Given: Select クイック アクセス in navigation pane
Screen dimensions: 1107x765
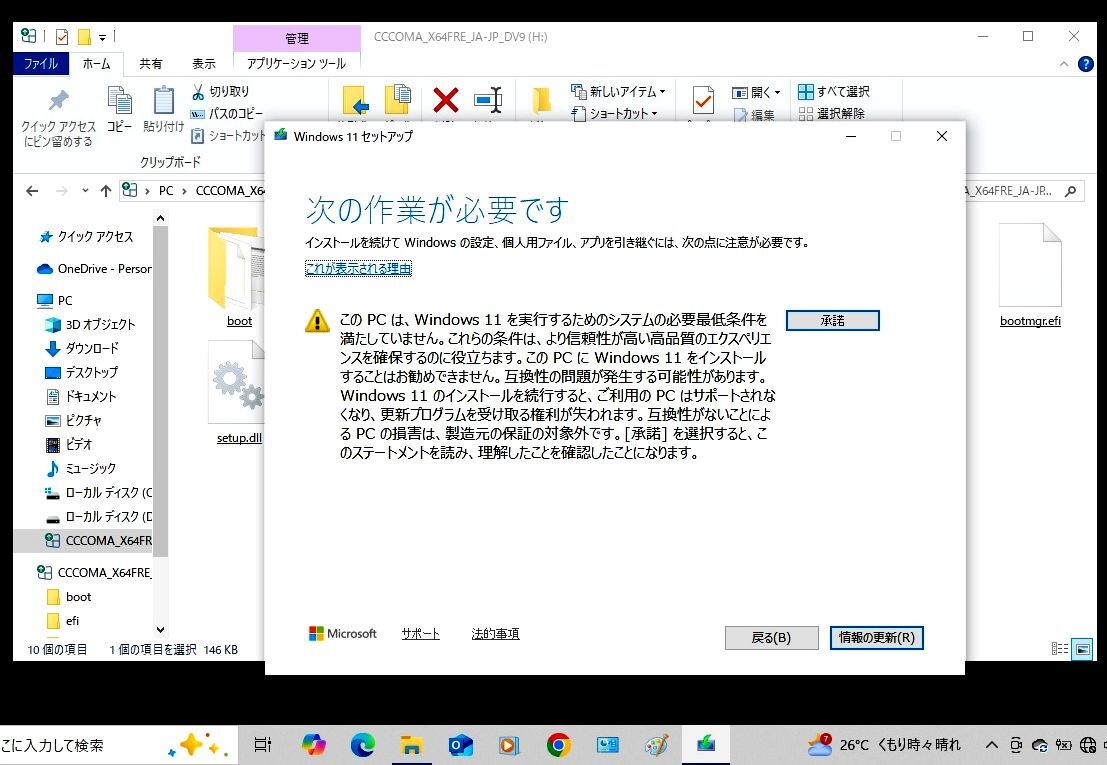Looking at the screenshot, I should point(86,237).
